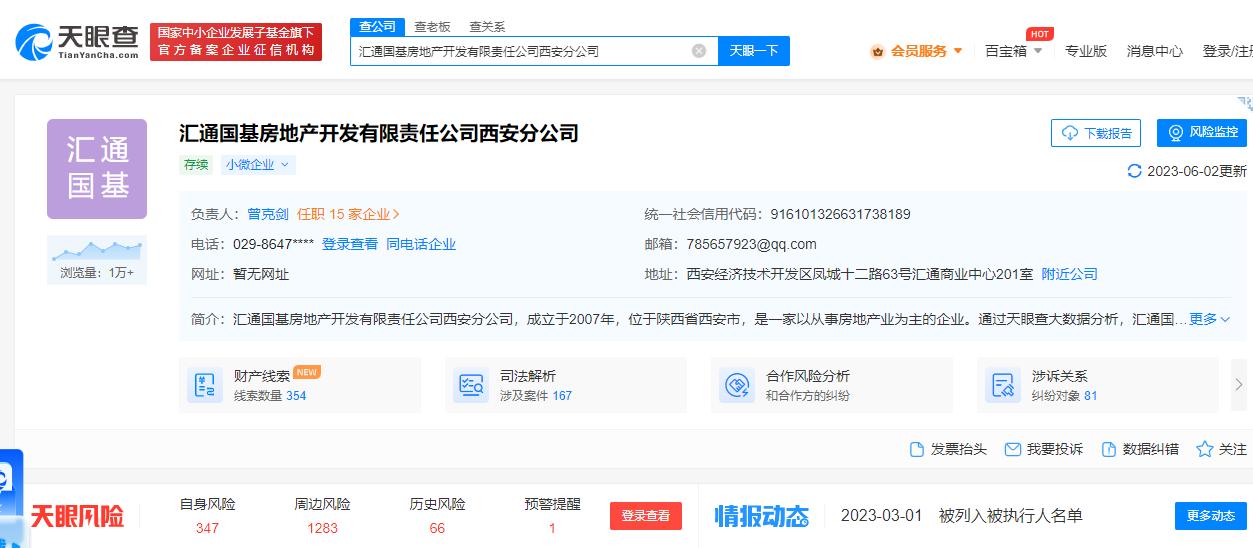
Task: Click the 下载报告 download icon
Action: pyautogui.click(x=1070, y=133)
